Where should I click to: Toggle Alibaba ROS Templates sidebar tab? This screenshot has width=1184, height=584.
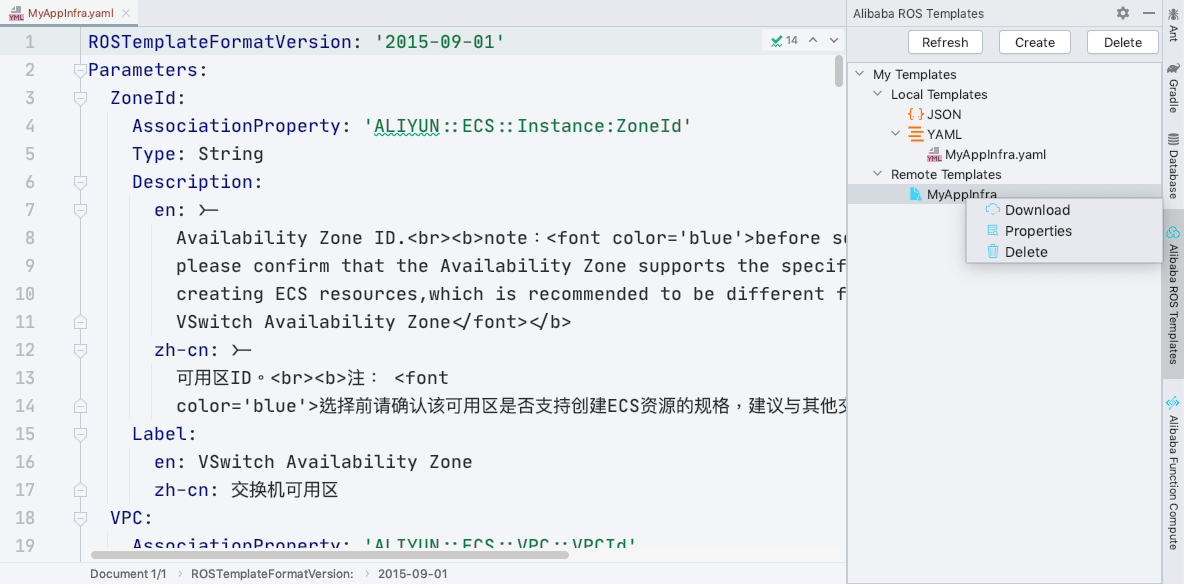pyautogui.click(x=1173, y=295)
